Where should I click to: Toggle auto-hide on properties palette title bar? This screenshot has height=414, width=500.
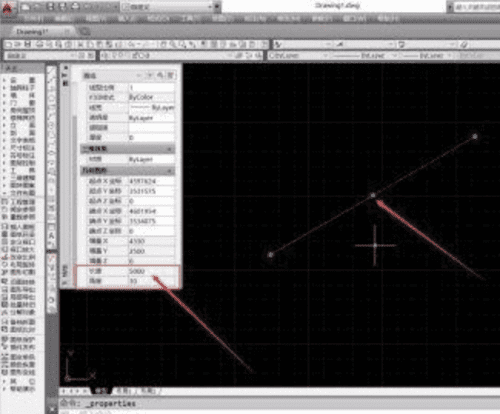pos(65,76)
